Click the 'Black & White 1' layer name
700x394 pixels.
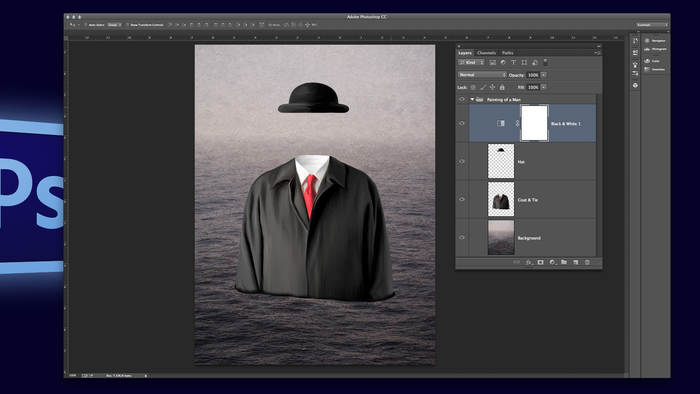pos(566,124)
